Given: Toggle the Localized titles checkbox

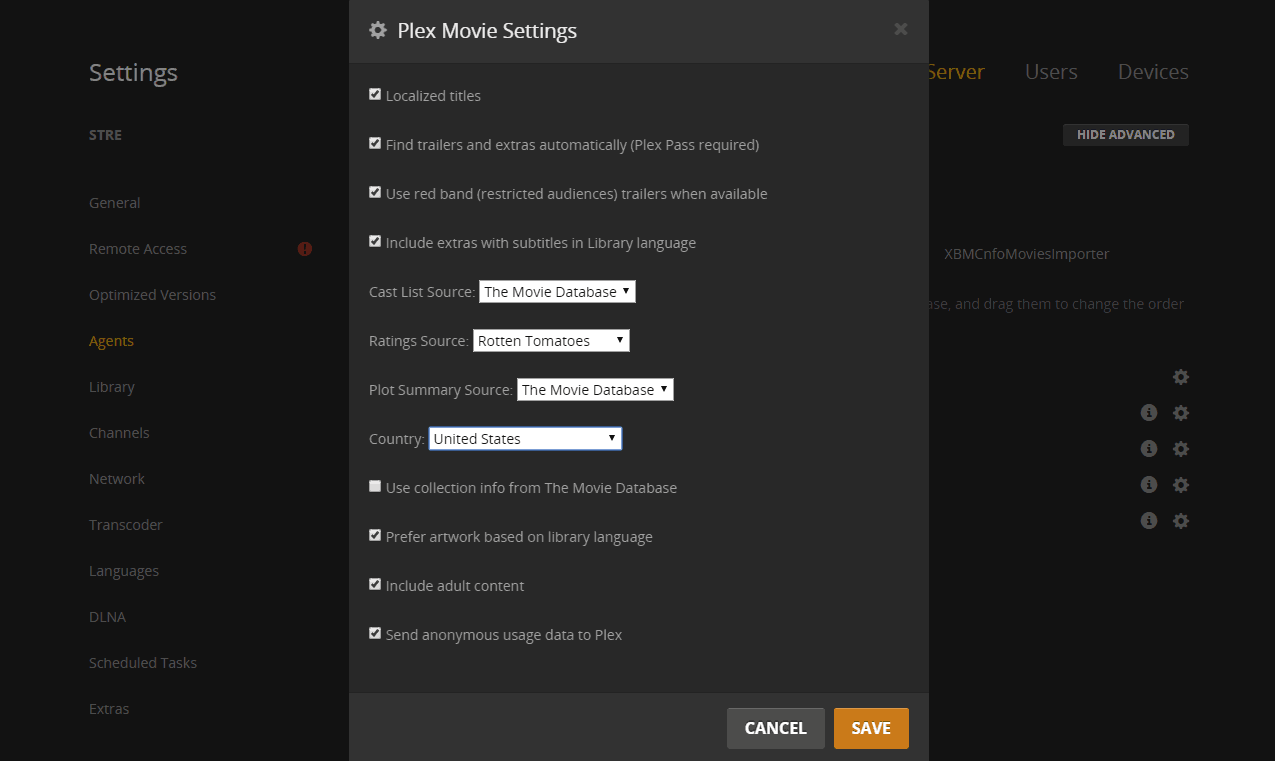Looking at the screenshot, I should coord(375,95).
